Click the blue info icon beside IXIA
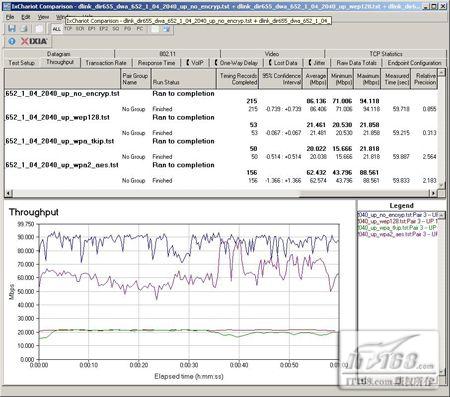The image size is (450, 397). tap(12, 41)
